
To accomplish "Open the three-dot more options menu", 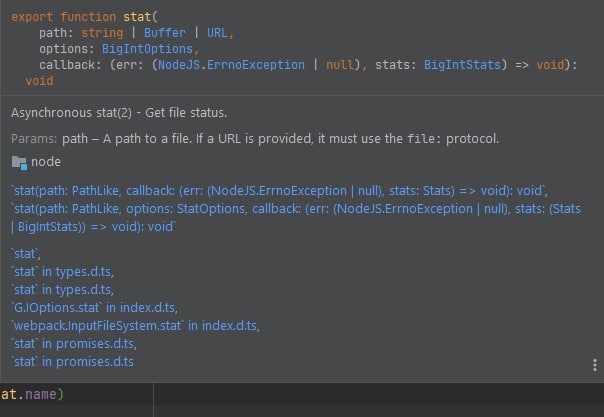I will click(598, 363).
